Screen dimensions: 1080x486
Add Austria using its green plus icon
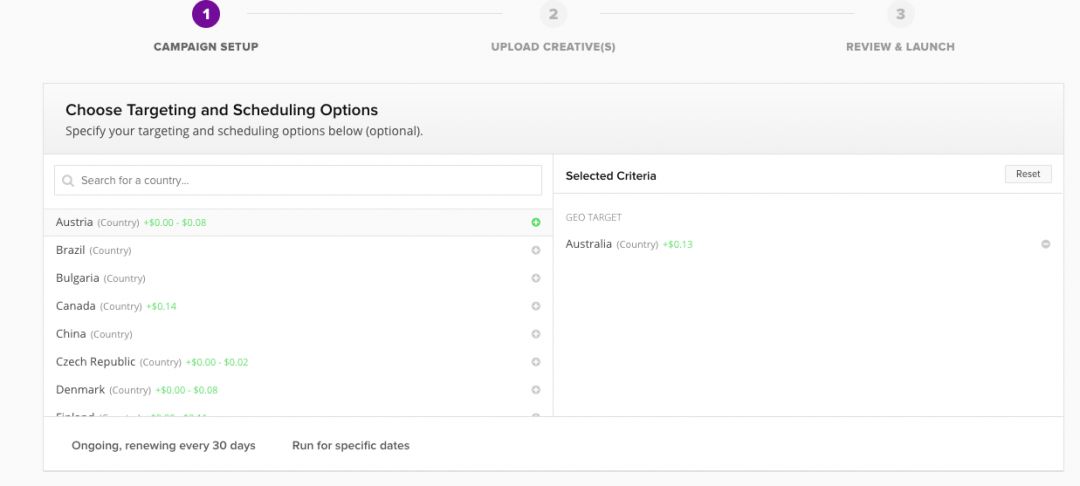tap(536, 222)
